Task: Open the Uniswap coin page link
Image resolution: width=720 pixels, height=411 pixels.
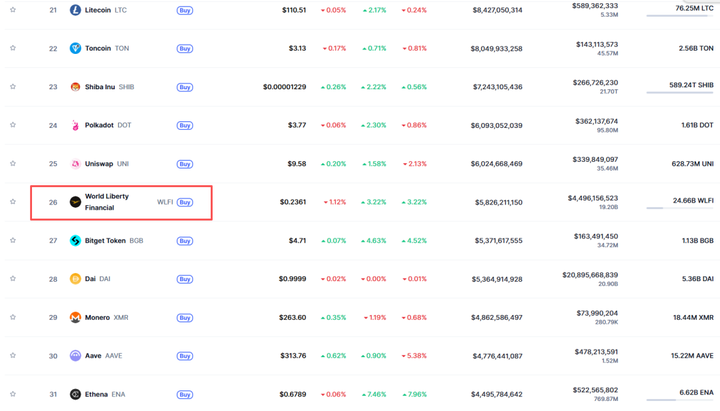Action: 99,163
